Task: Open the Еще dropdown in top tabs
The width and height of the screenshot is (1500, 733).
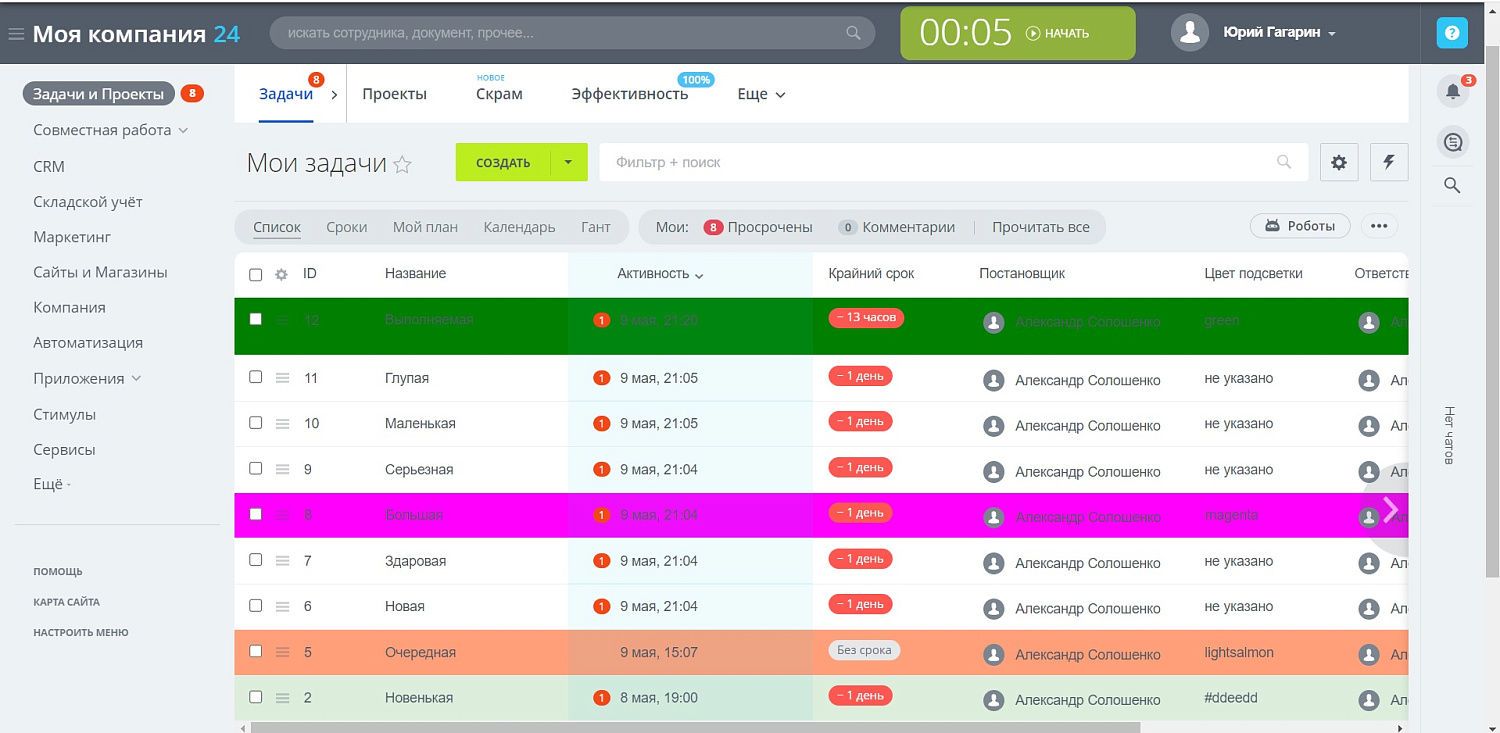Action: (x=761, y=94)
